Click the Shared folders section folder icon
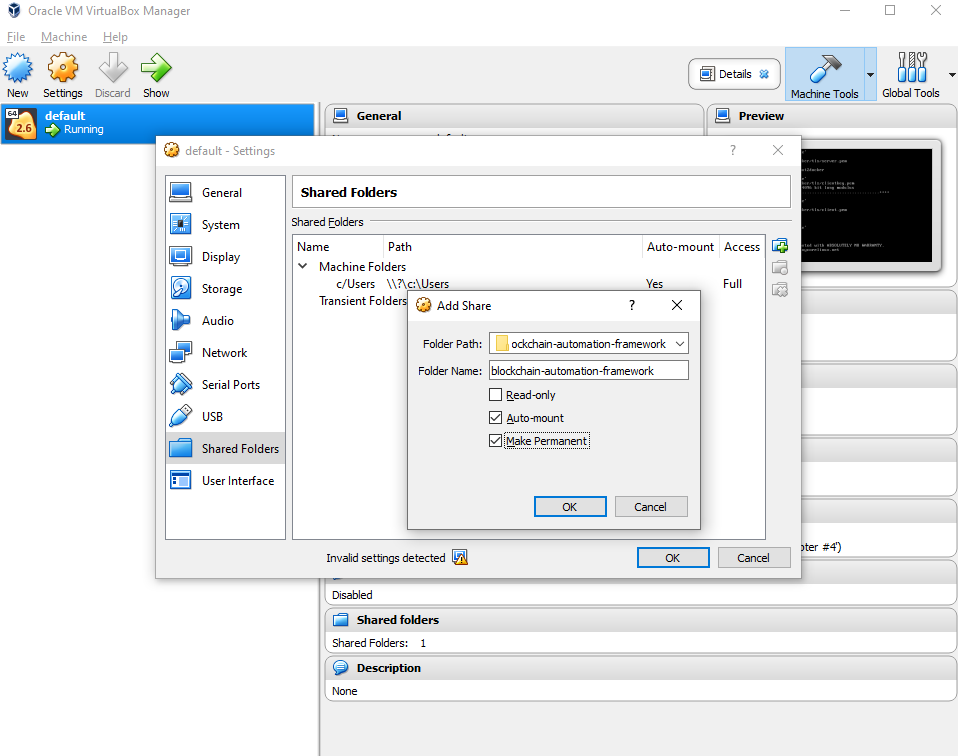This screenshot has height=756, width=958. tap(340, 620)
